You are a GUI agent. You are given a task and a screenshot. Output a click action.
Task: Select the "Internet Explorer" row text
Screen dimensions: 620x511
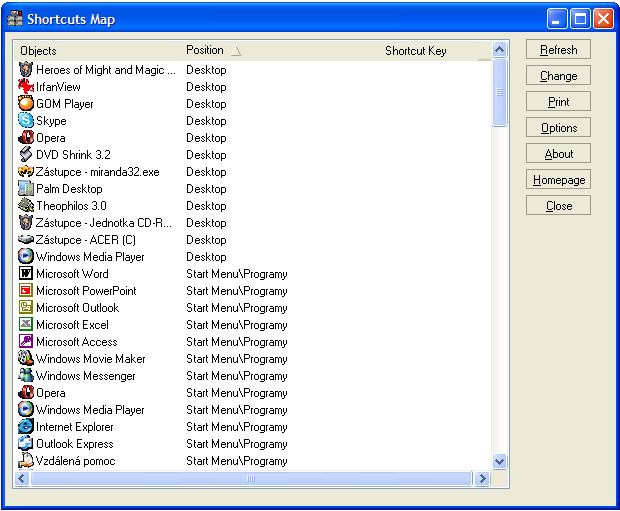click(x=75, y=427)
